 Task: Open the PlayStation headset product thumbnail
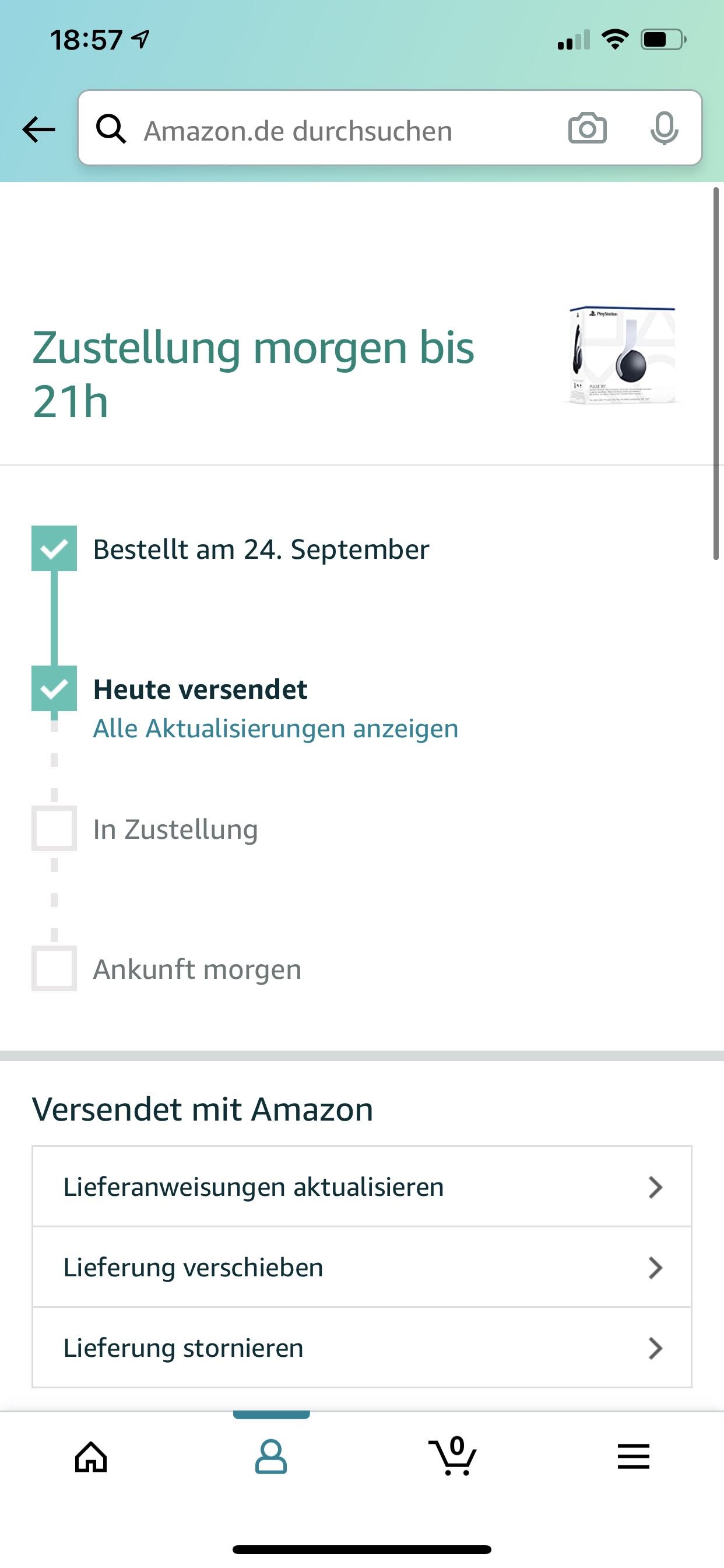621,355
